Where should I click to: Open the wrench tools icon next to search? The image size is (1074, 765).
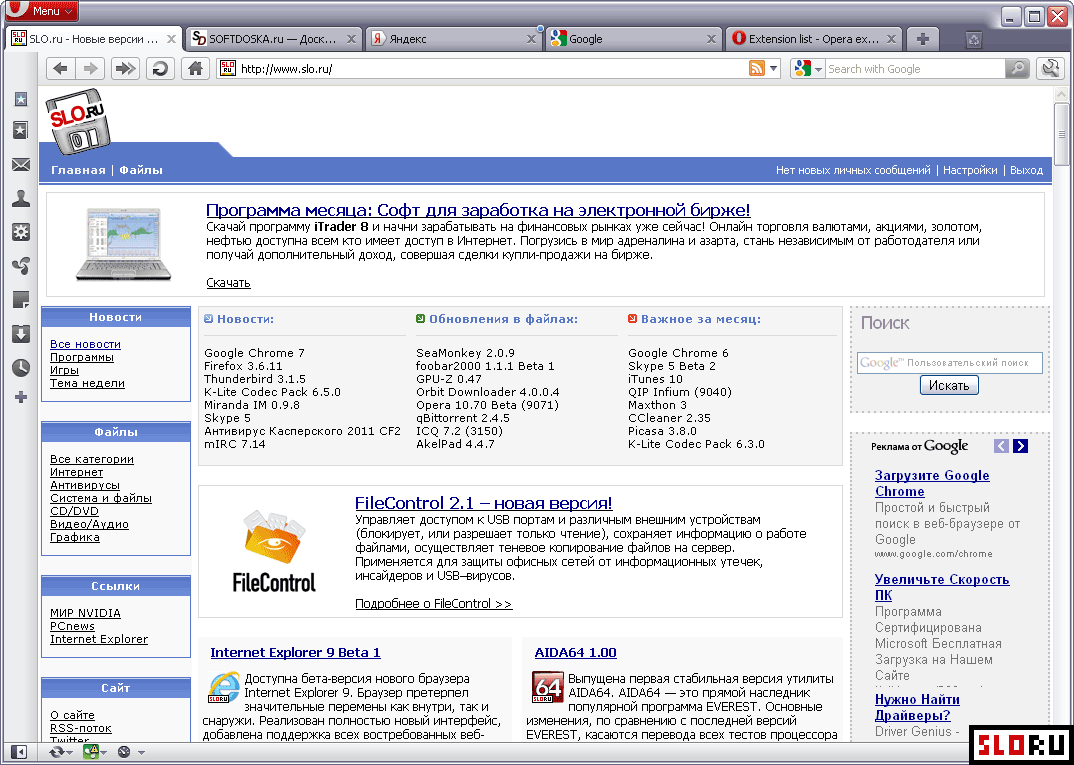(x=1050, y=68)
